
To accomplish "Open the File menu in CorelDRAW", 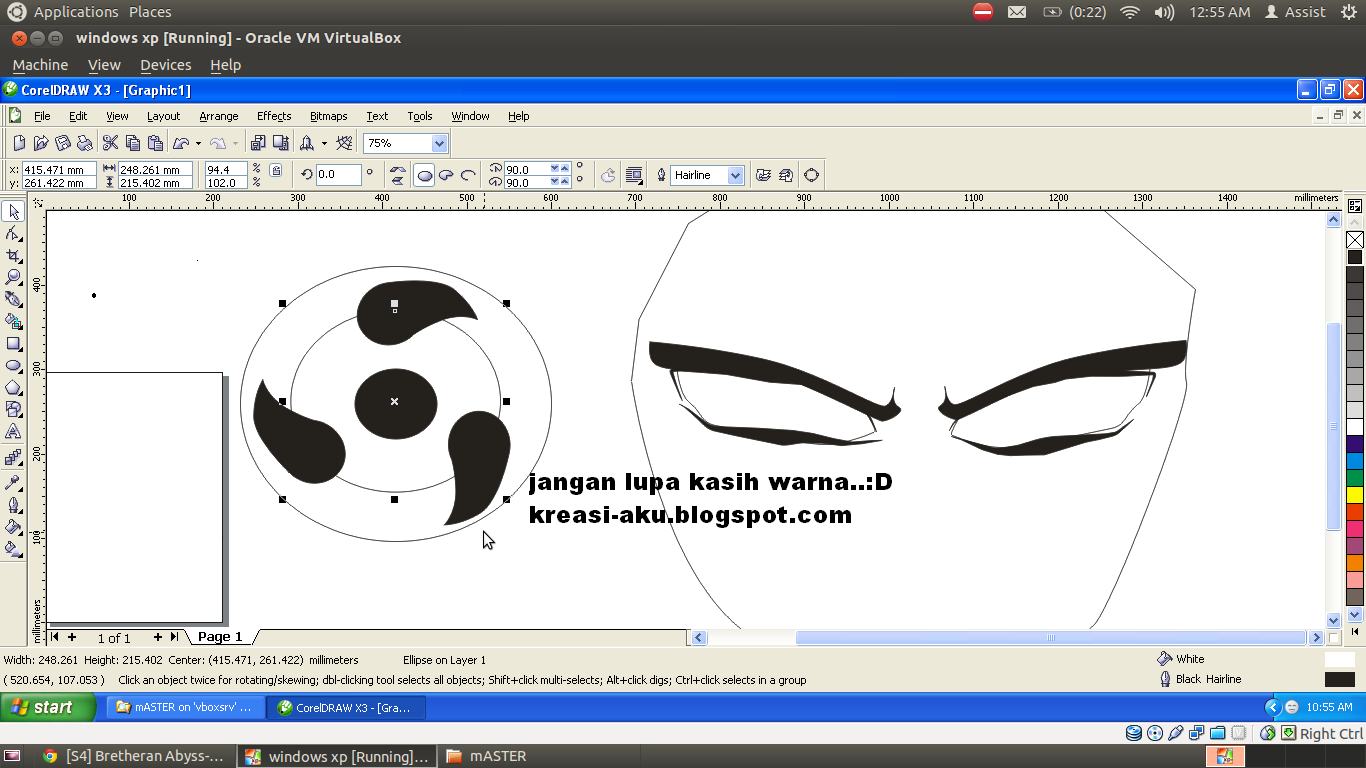I will pos(42,116).
